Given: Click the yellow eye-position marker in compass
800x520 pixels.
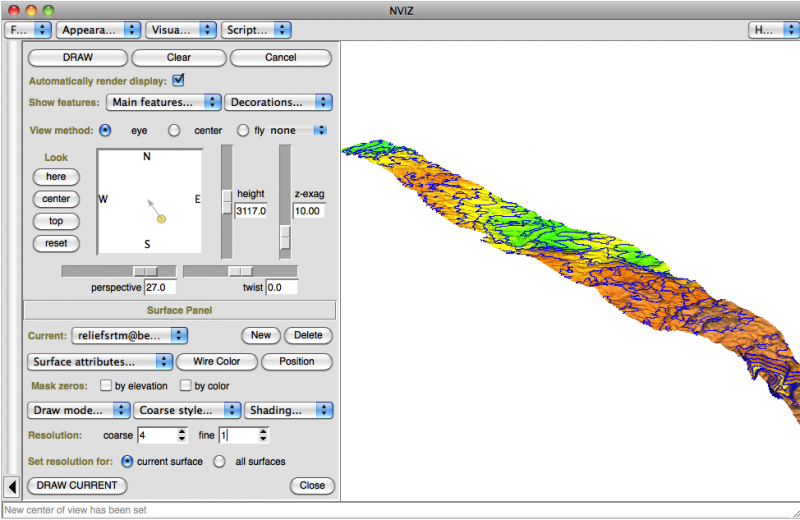Looking at the screenshot, I should tap(161, 218).
